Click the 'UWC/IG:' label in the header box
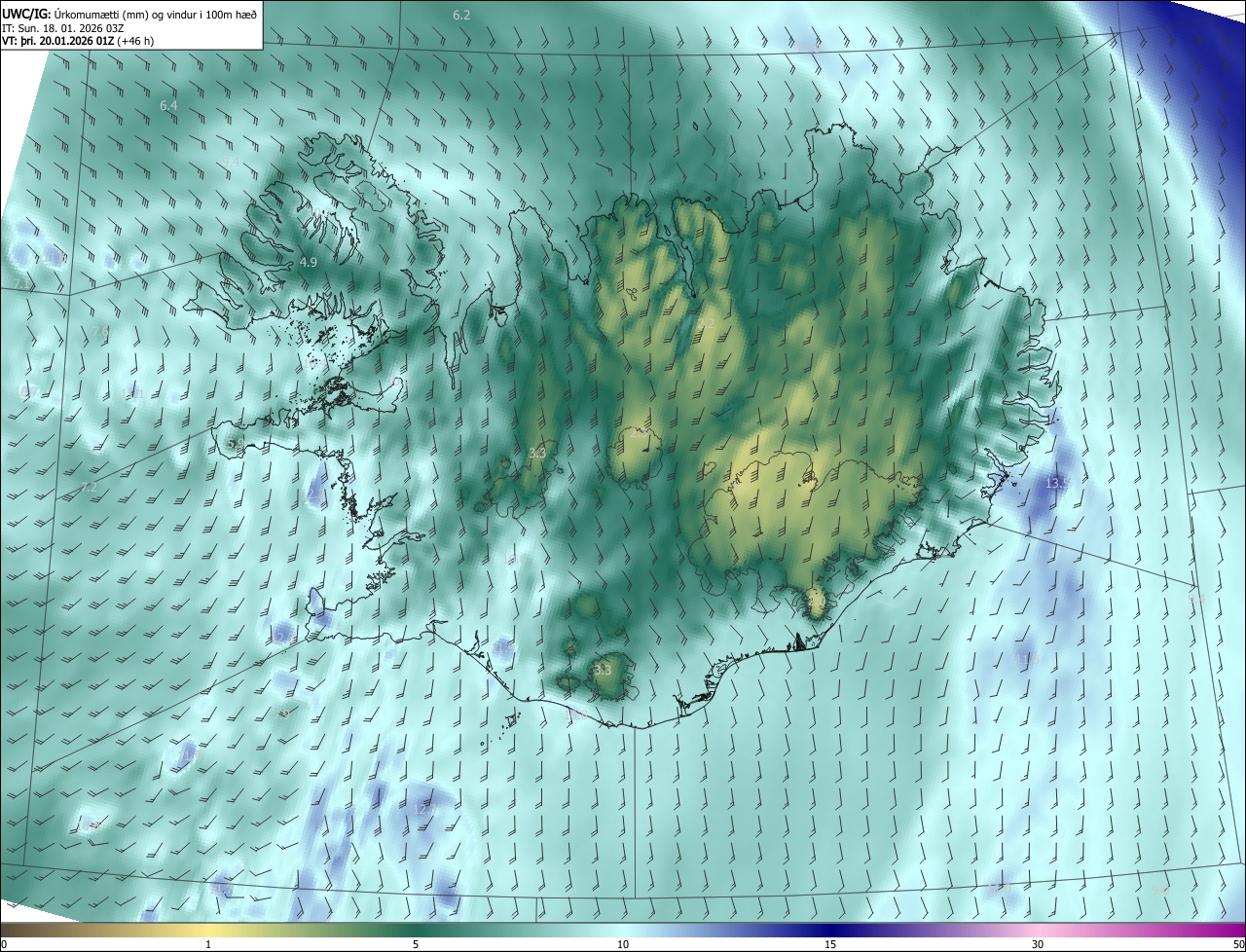This screenshot has height=952, width=1246. 27,14
